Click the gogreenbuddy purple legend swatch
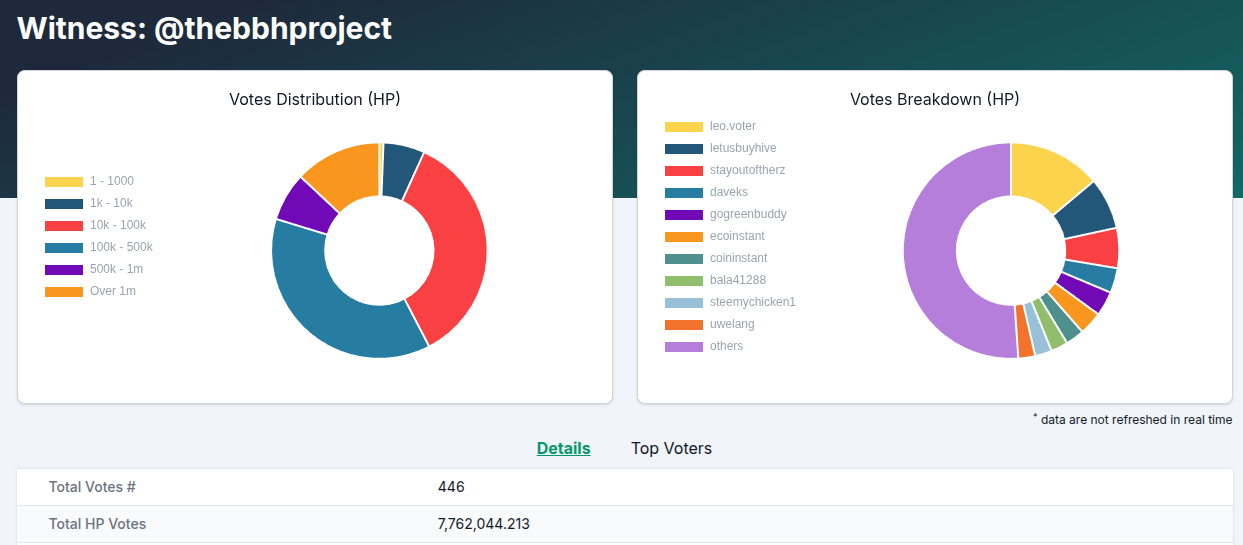1243x545 pixels. point(684,214)
